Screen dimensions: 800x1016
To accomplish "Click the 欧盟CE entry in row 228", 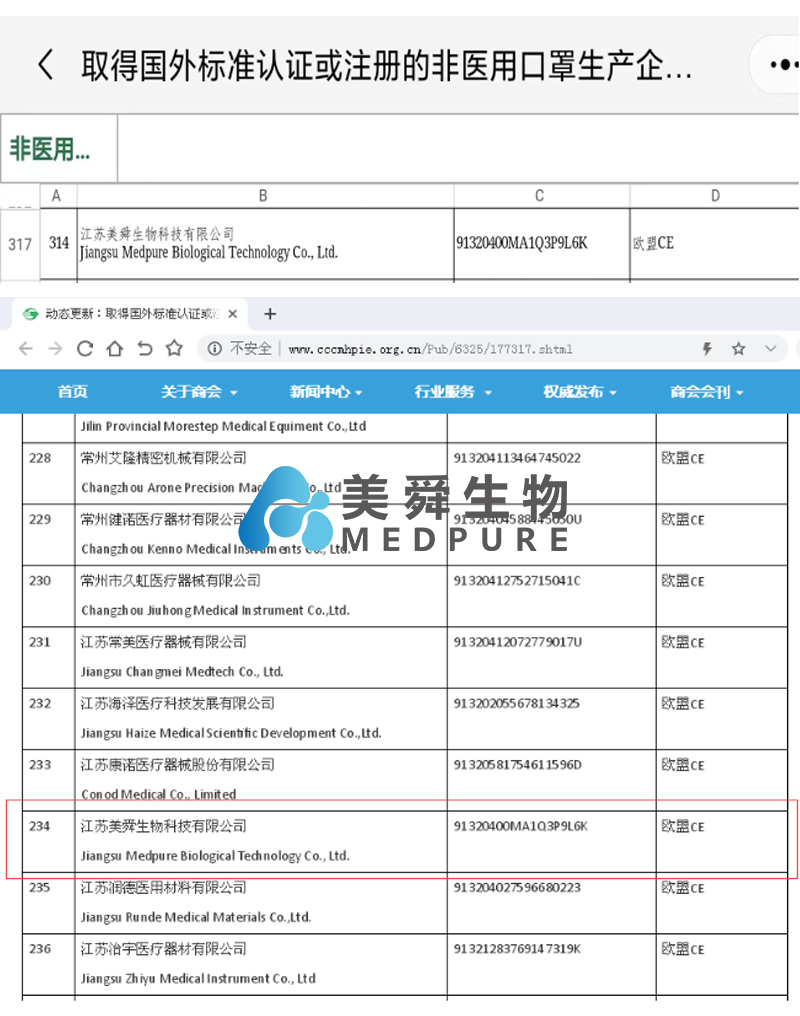I will [x=683, y=459].
